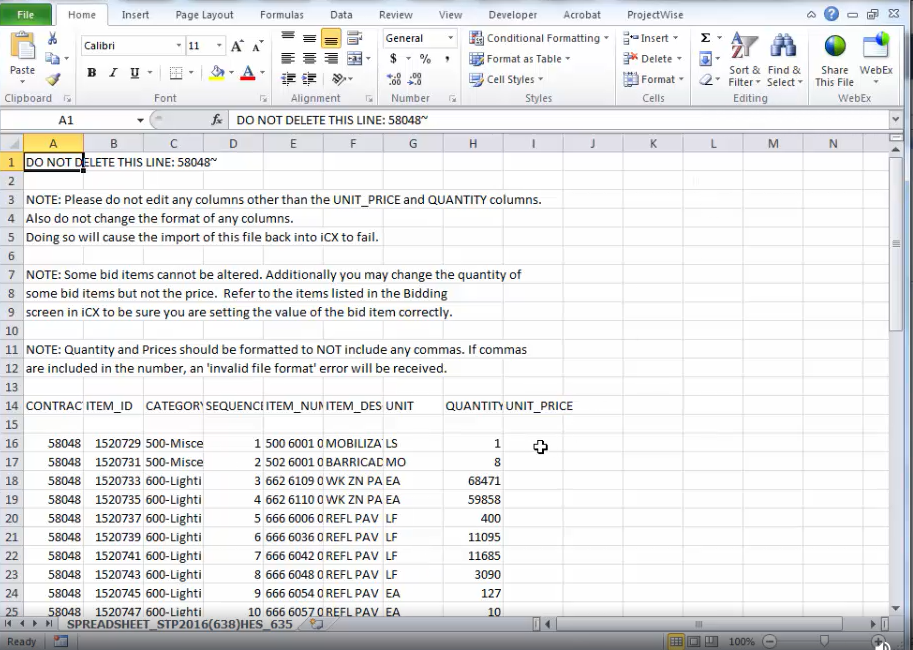Apply Comma Style

tap(447, 58)
